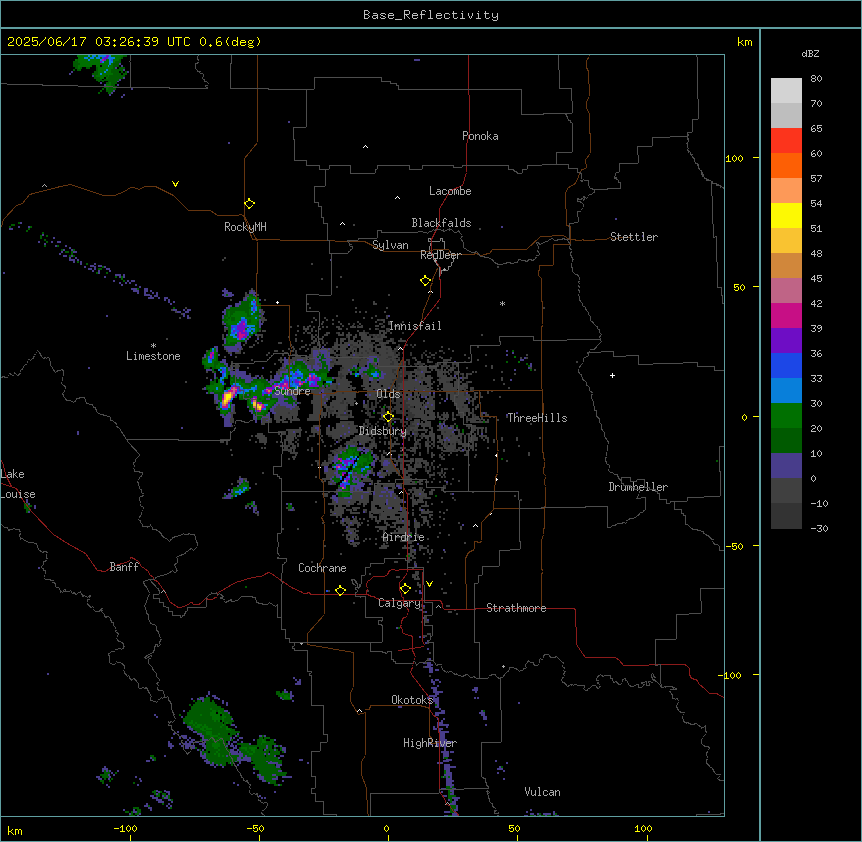Select the Ponoka city label

coord(480,136)
